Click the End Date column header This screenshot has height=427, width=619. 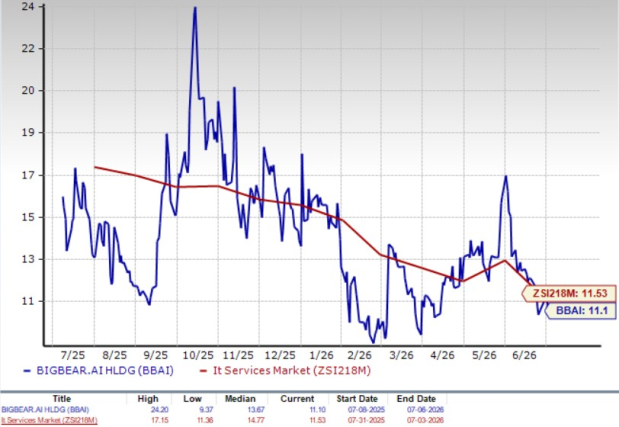tap(416, 399)
